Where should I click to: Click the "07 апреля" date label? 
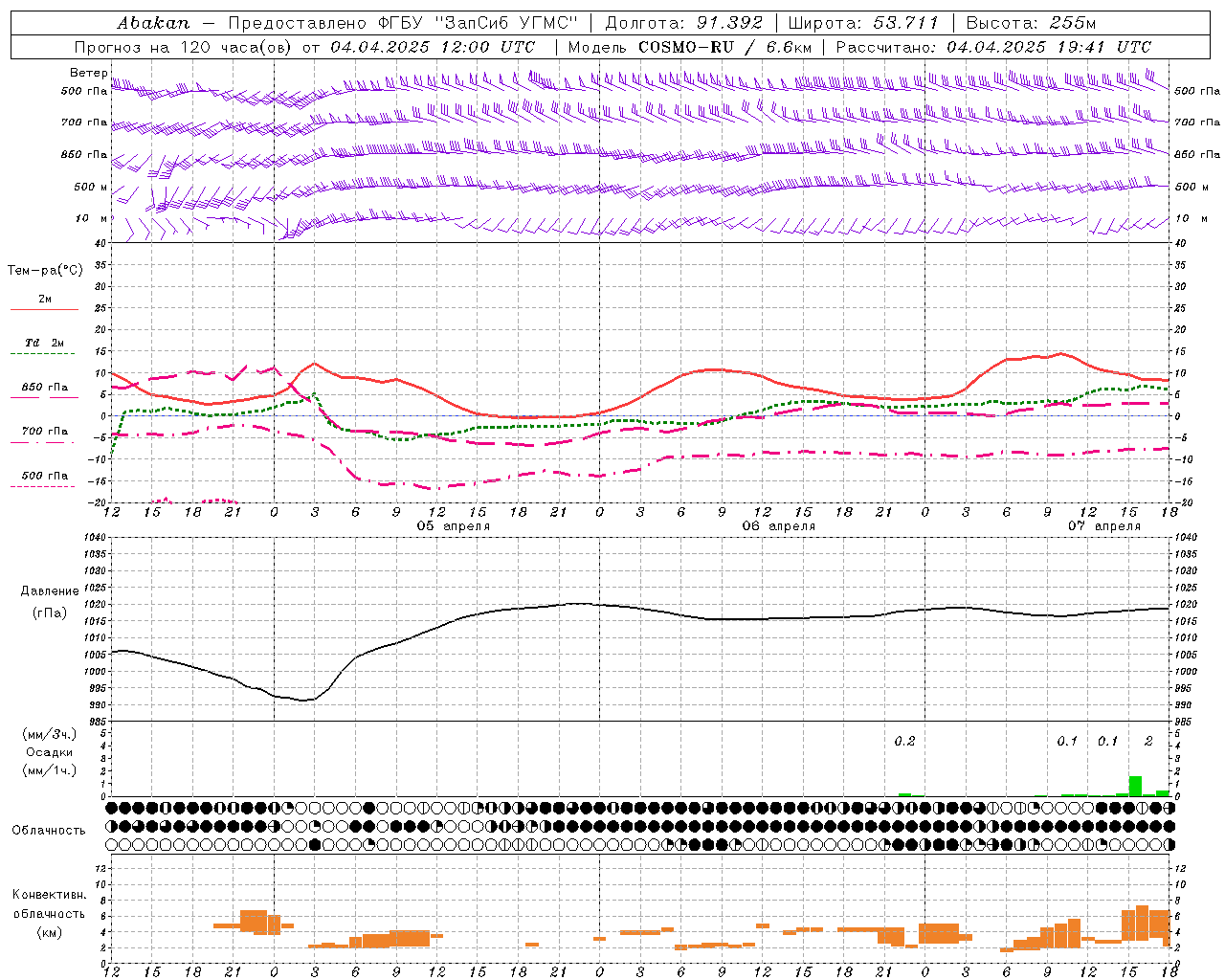pyautogui.click(x=1104, y=526)
